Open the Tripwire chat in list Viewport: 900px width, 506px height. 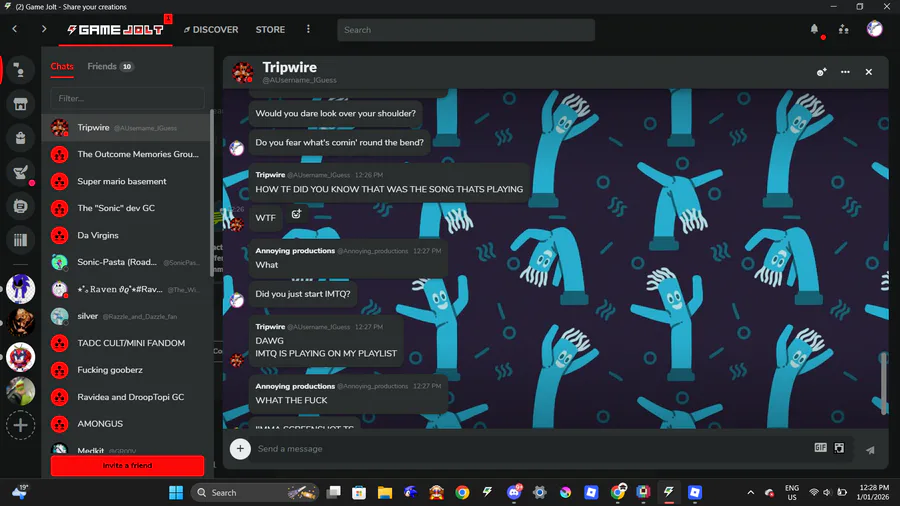126,127
